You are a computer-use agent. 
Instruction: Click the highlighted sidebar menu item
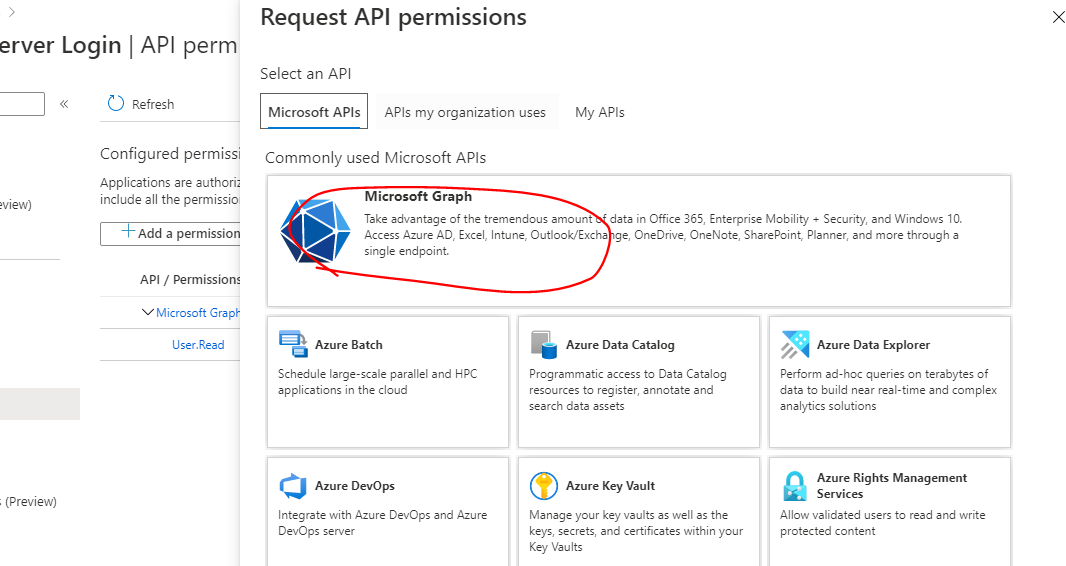click(x=39, y=404)
